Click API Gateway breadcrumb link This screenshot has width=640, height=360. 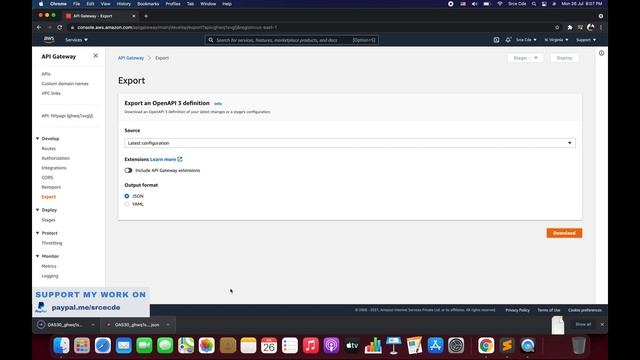[x=131, y=58]
